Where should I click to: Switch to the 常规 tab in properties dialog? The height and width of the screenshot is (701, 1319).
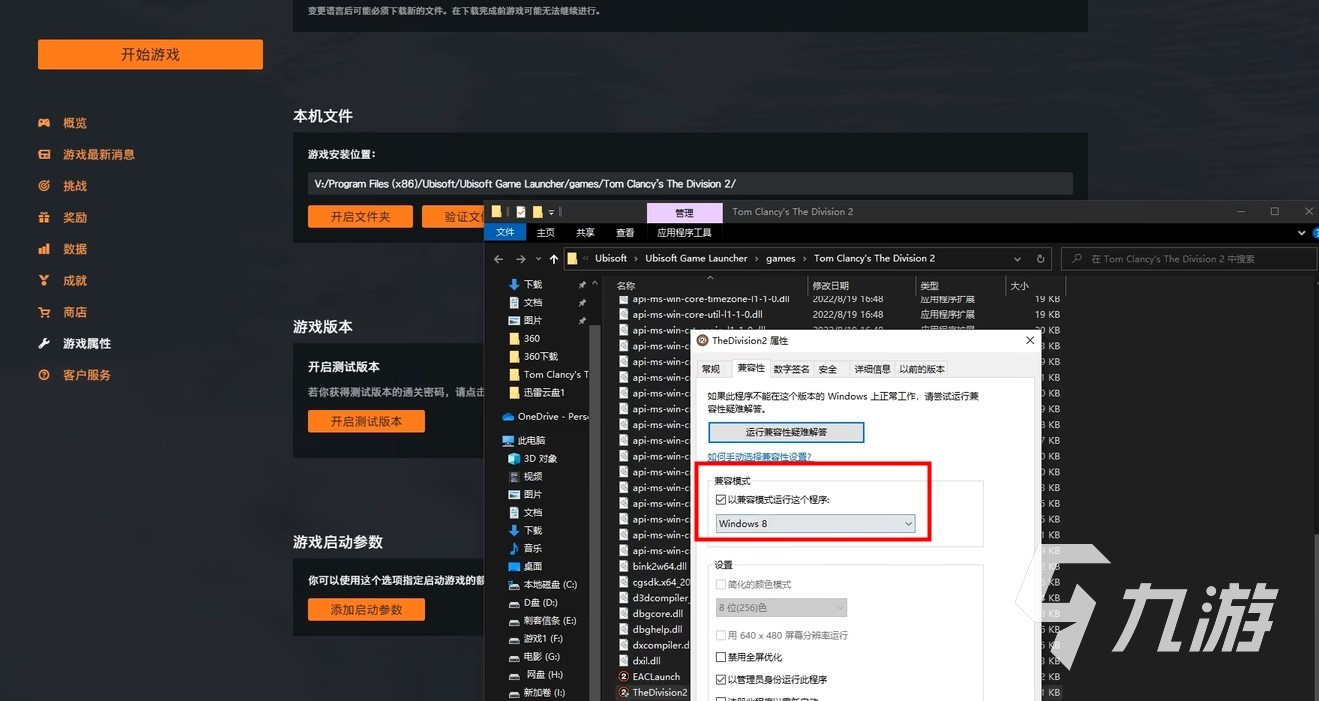tap(711, 370)
